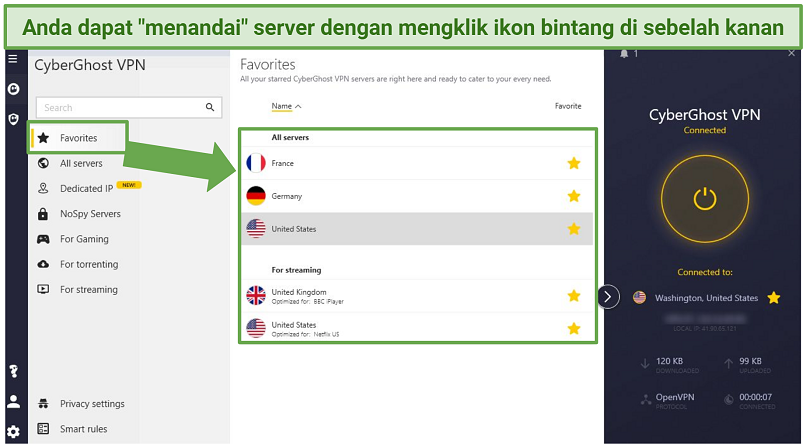The height and width of the screenshot is (448, 806).
Task: Click the 120 KB downloaded stat
Action: (669, 361)
